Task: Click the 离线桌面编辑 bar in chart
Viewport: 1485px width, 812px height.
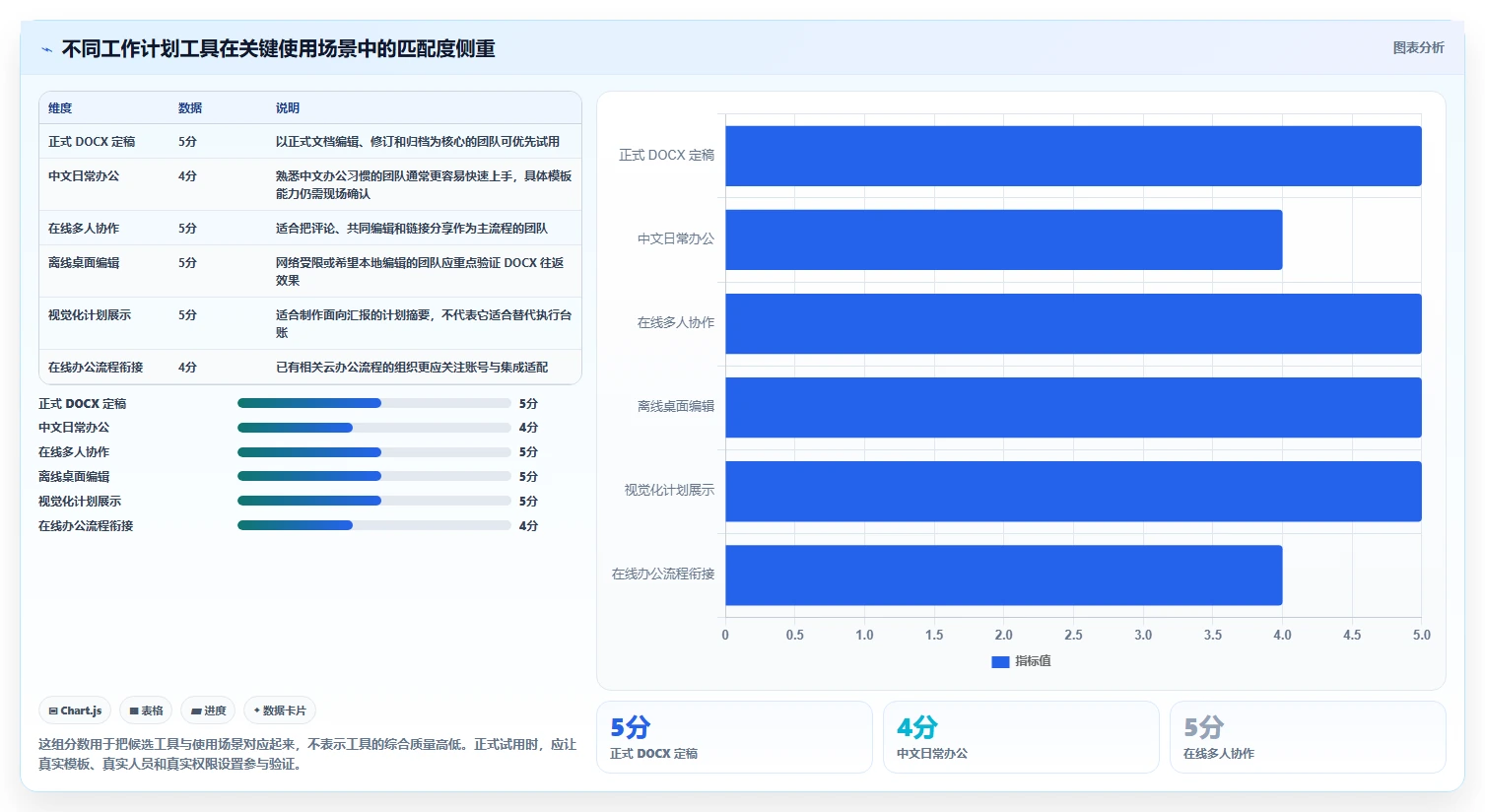Action: (1073, 407)
